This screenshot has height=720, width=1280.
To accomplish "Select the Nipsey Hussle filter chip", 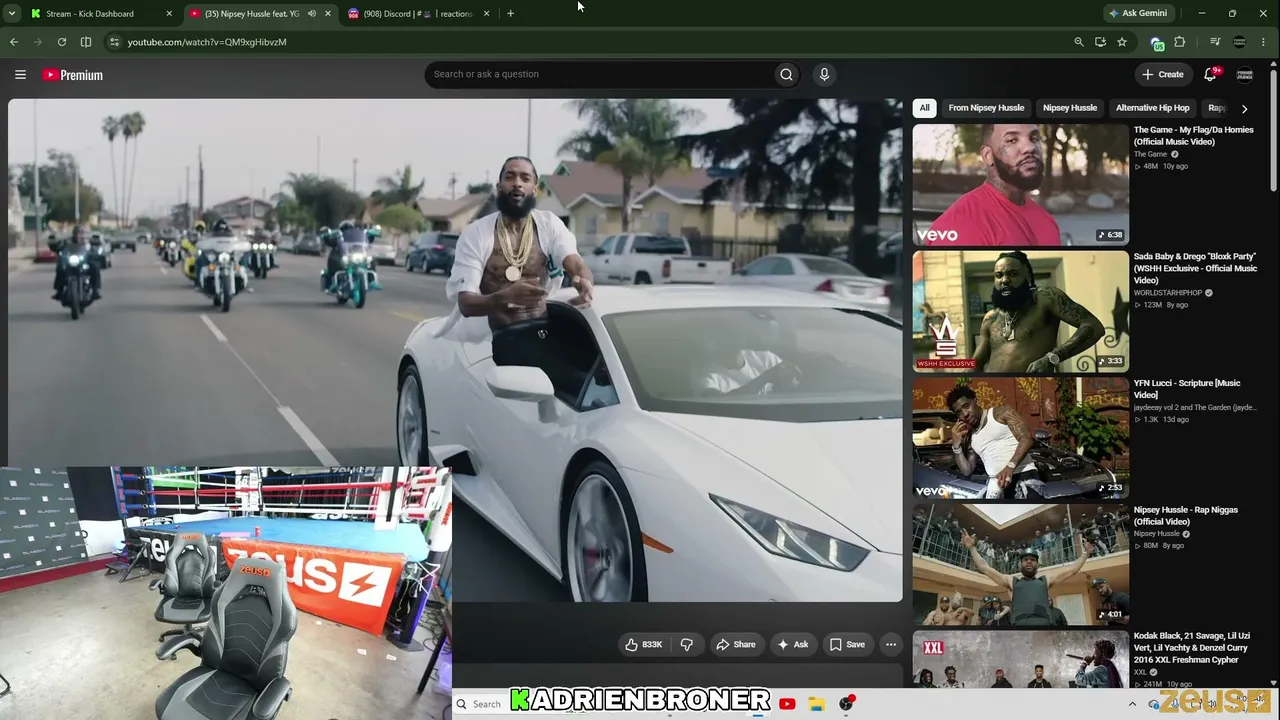I will click(1070, 108).
